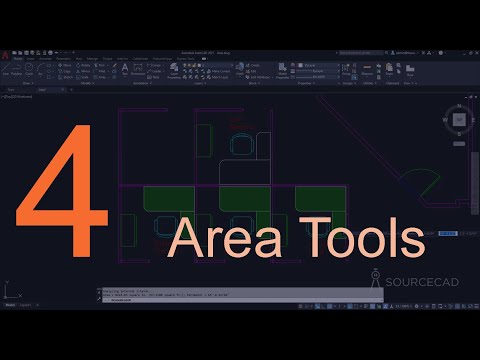480x360 pixels.
Task: Open the AutoCAD application menu
Action: (5, 55)
